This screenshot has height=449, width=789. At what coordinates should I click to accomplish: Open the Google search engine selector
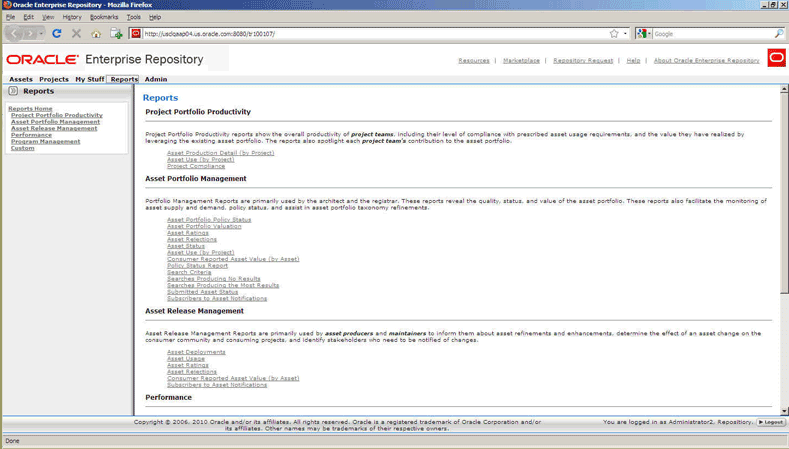pos(644,34)
